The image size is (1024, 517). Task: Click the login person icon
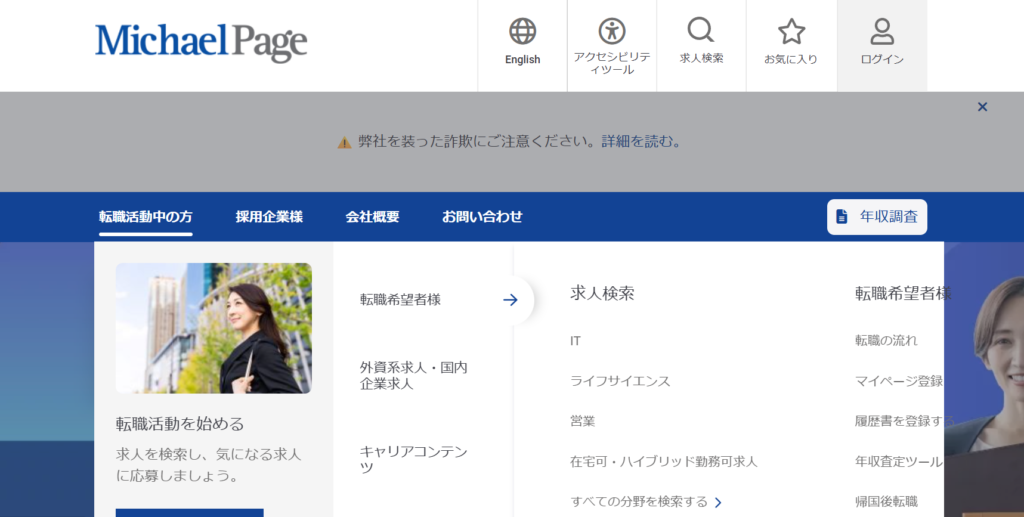pyautogui.click(x=882, y=32)
